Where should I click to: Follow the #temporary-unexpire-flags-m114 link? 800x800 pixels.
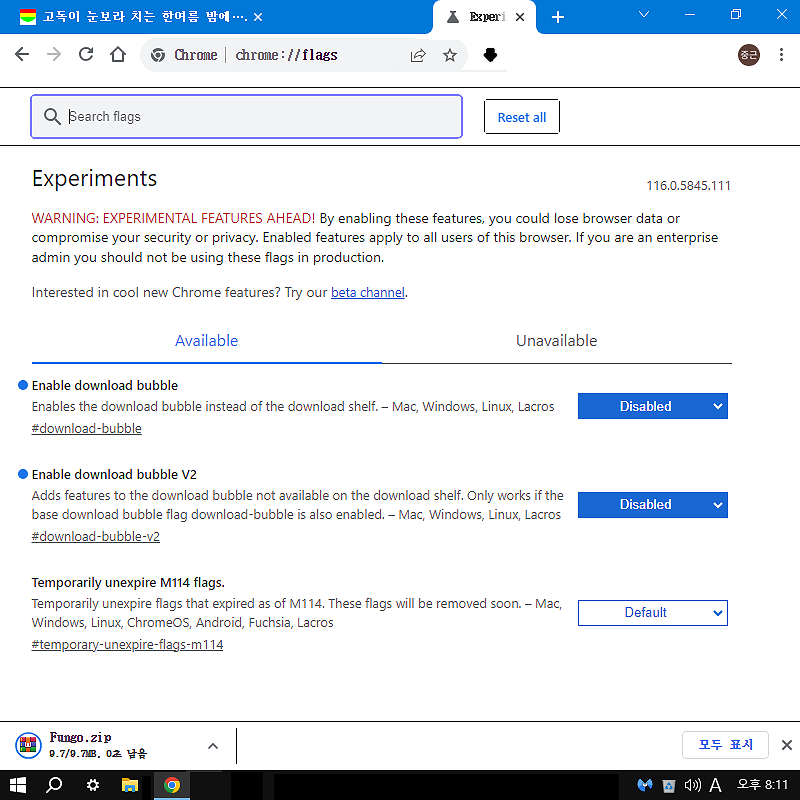[x=127, y=645]
